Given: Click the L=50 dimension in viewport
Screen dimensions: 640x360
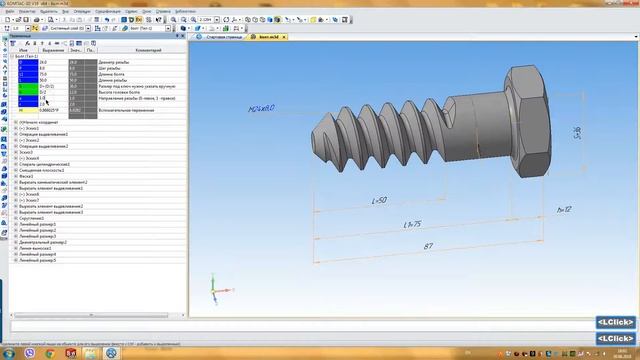Looking at the screenshot, I should pyautogui.click(x=379, y=200).
